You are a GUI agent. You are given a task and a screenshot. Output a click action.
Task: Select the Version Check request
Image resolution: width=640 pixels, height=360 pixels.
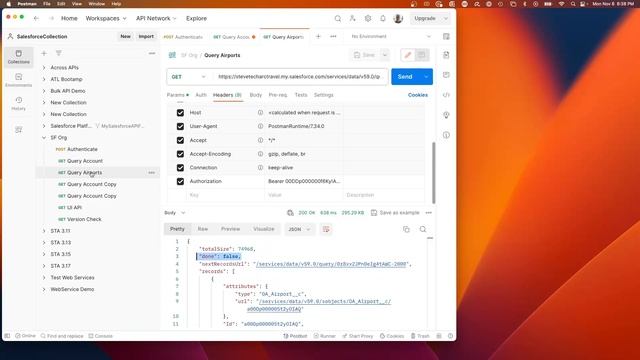pos(84,219)
